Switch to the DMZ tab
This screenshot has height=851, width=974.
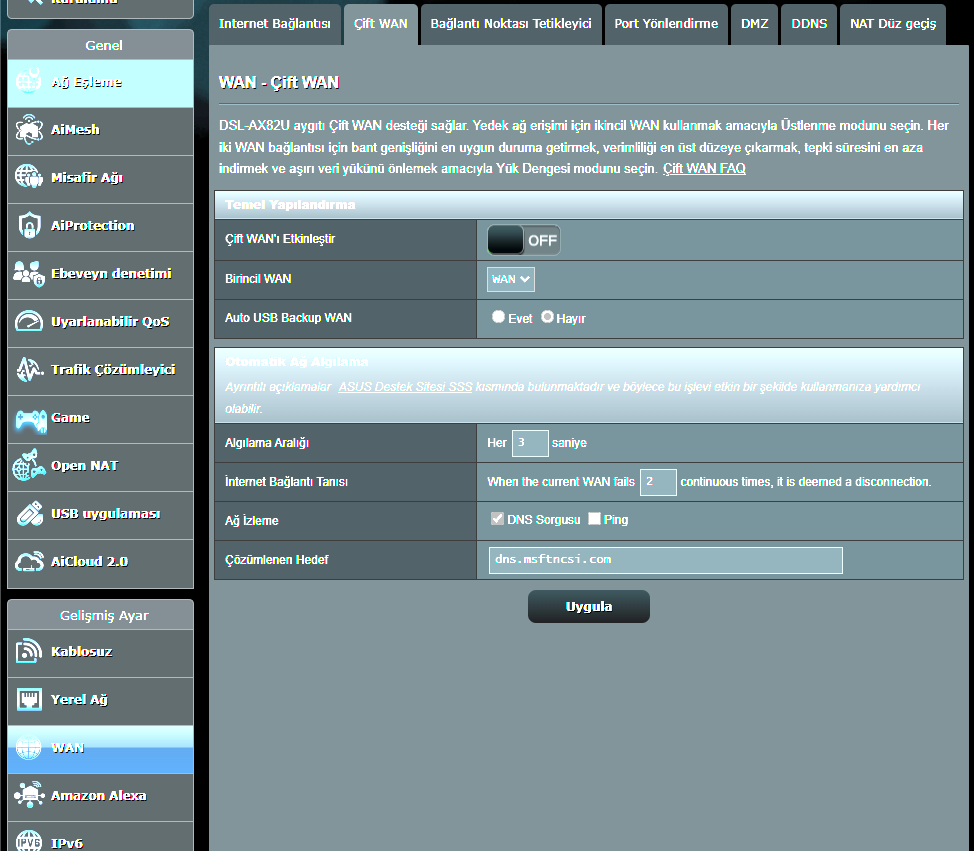pyautogui.click(x=755, y=24)
